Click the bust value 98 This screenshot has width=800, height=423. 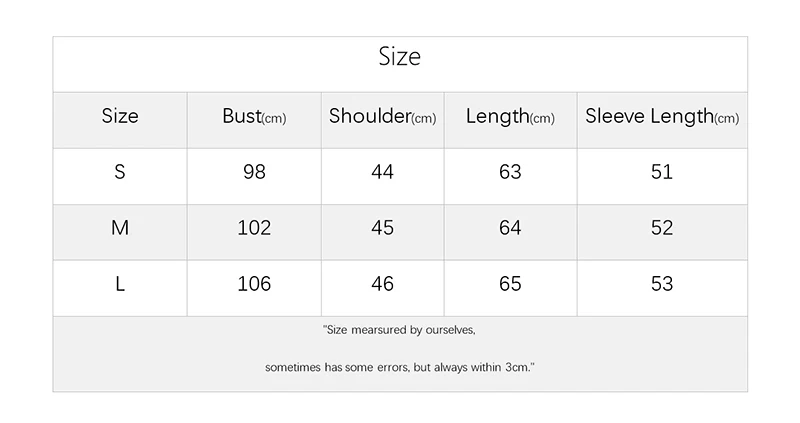[254, 172]
